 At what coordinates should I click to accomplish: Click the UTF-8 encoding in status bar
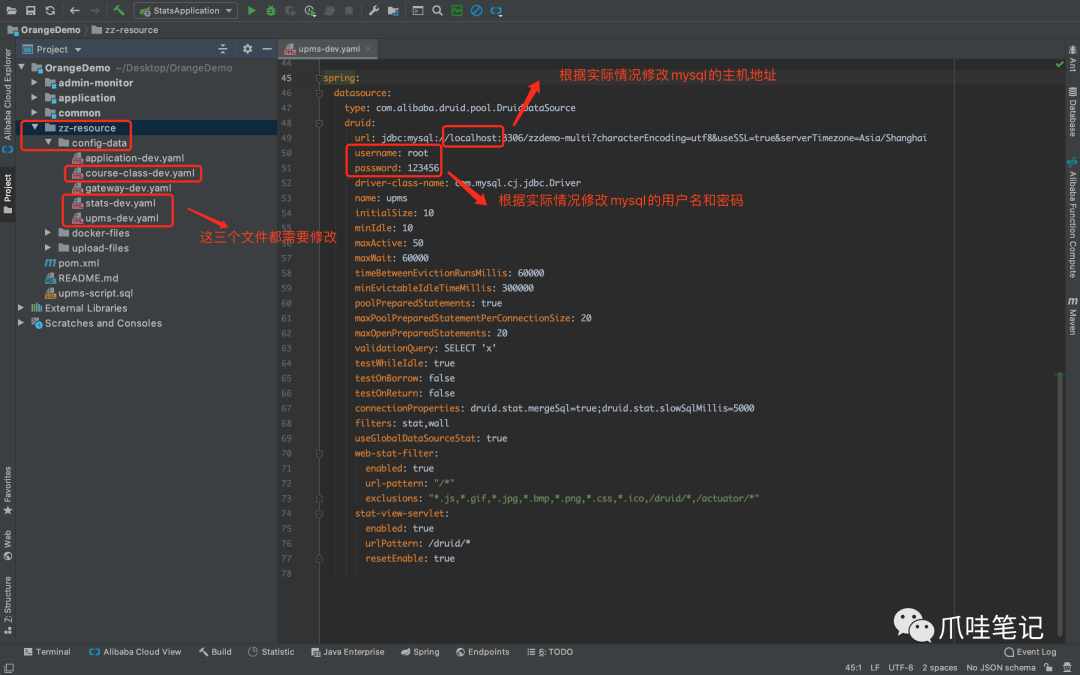pos(900,667)
